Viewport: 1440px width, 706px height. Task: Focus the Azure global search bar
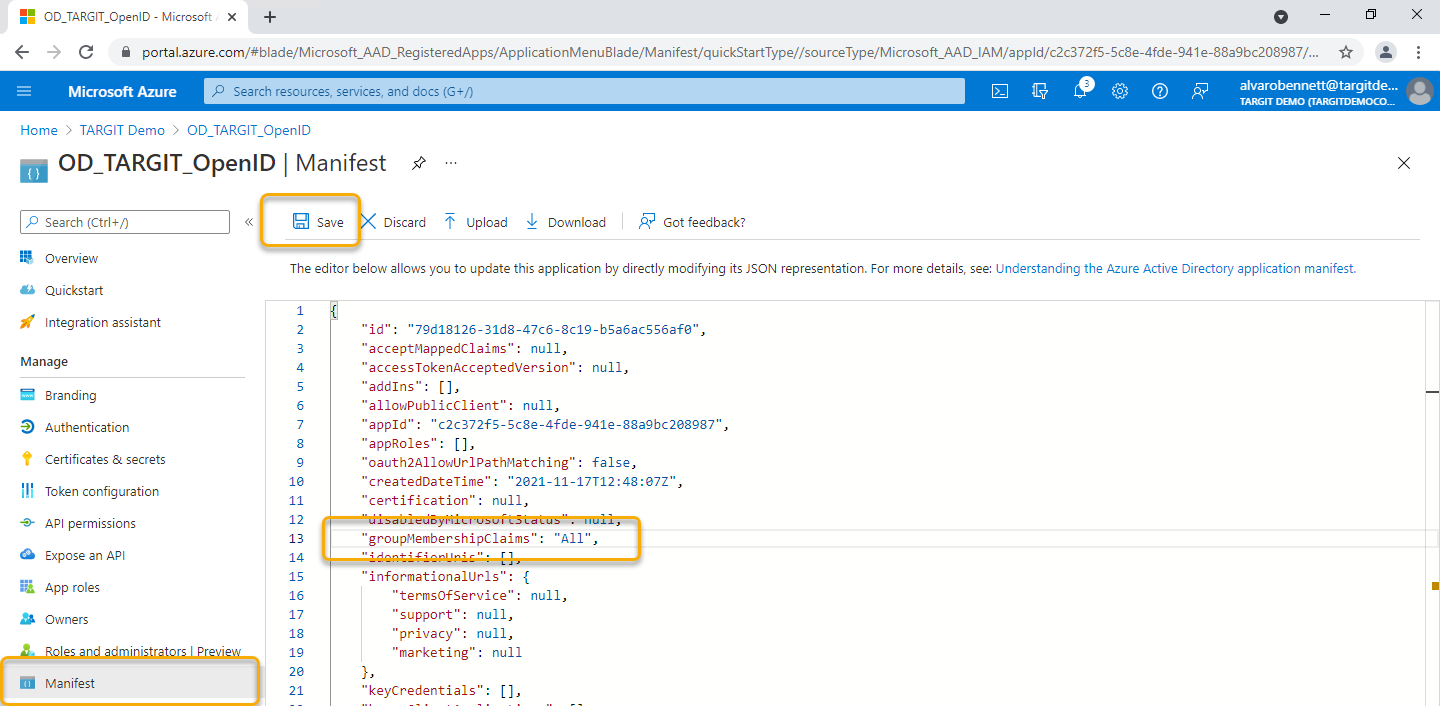pyautogui.click(x=584, y=91)
